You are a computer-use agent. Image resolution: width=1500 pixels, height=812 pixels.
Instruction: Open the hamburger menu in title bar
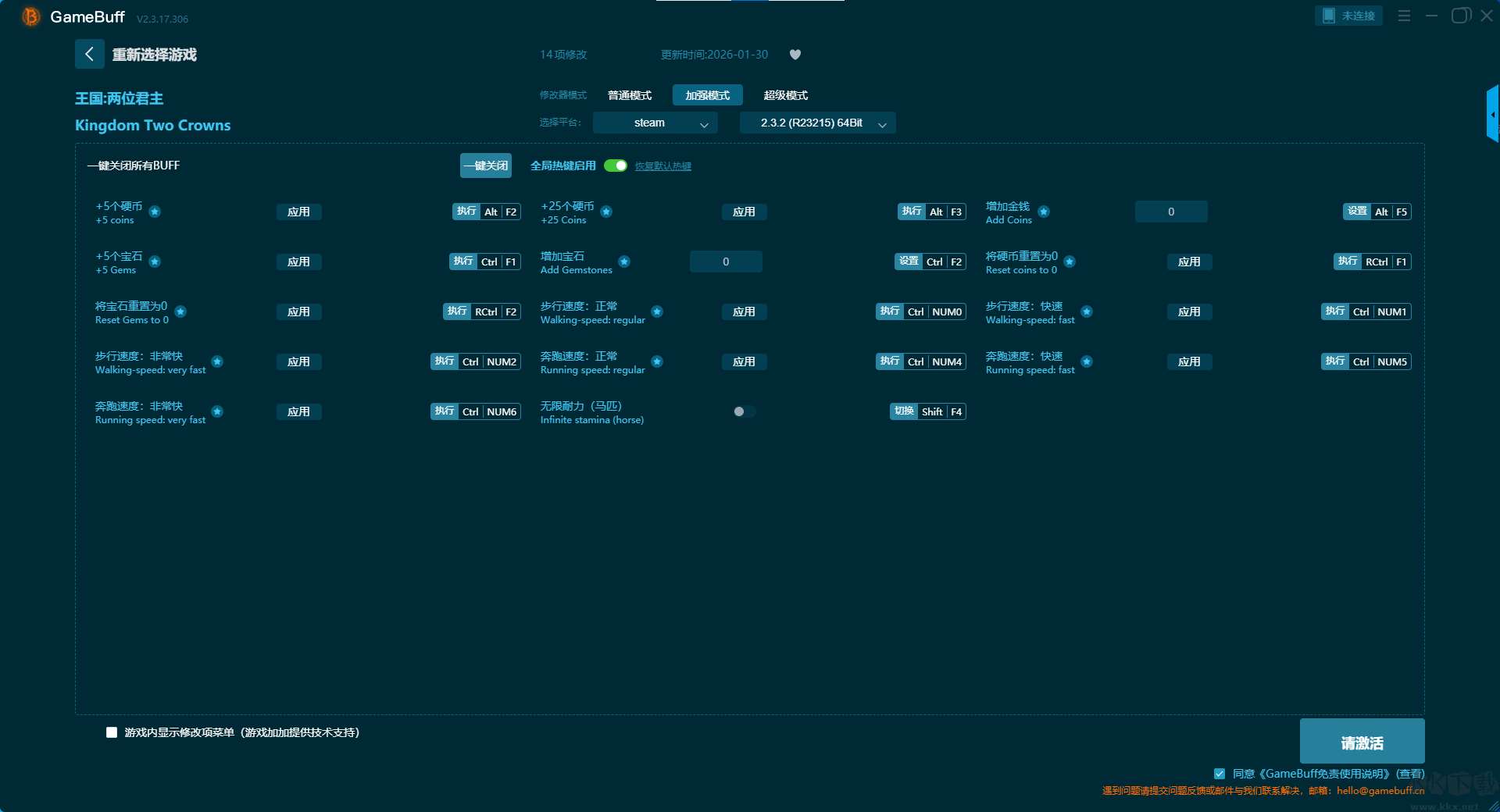1404,16
